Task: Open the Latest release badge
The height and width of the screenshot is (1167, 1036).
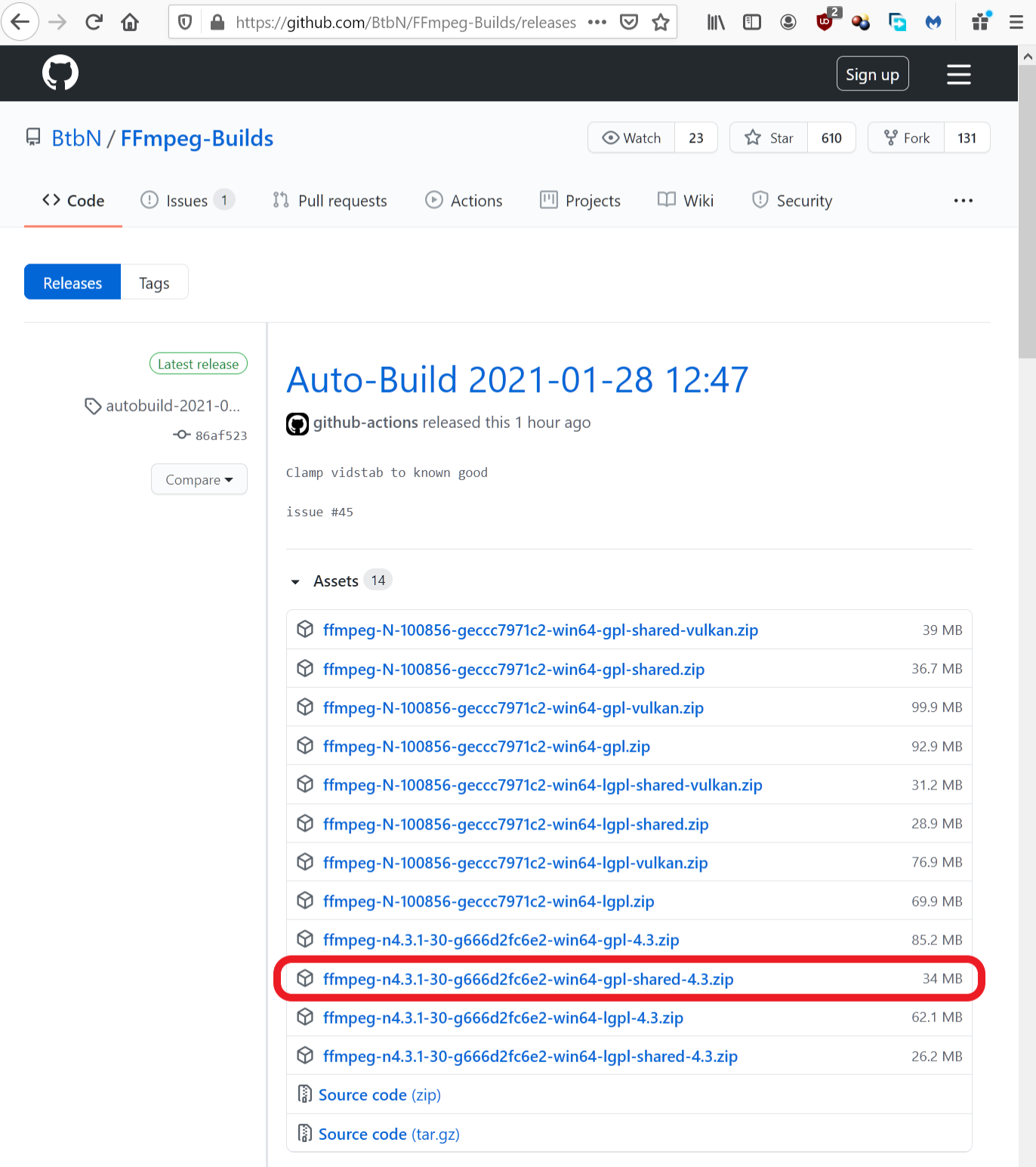Action: tap(198, 364)
